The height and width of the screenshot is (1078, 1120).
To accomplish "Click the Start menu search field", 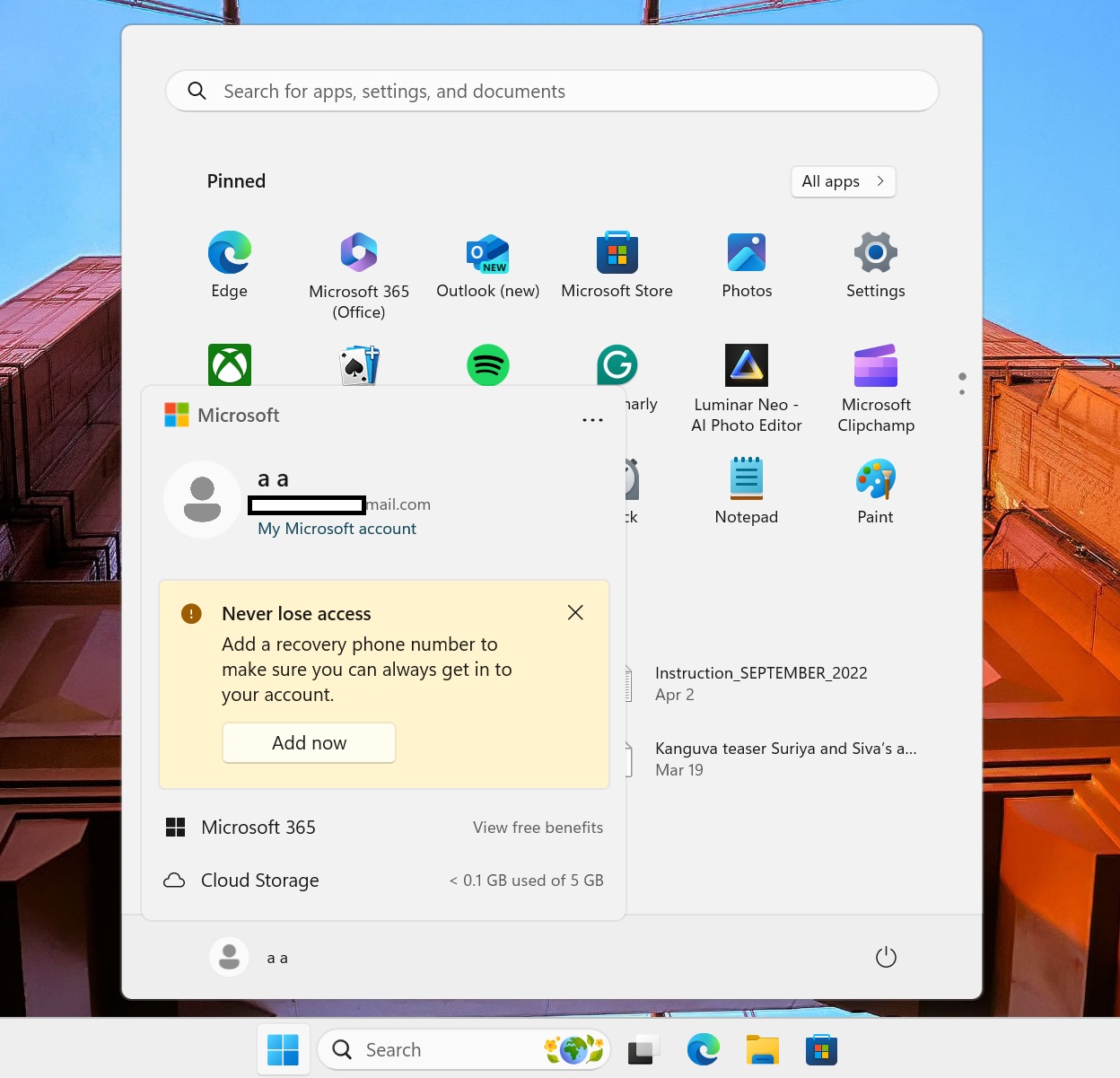I will click(550, 91).
